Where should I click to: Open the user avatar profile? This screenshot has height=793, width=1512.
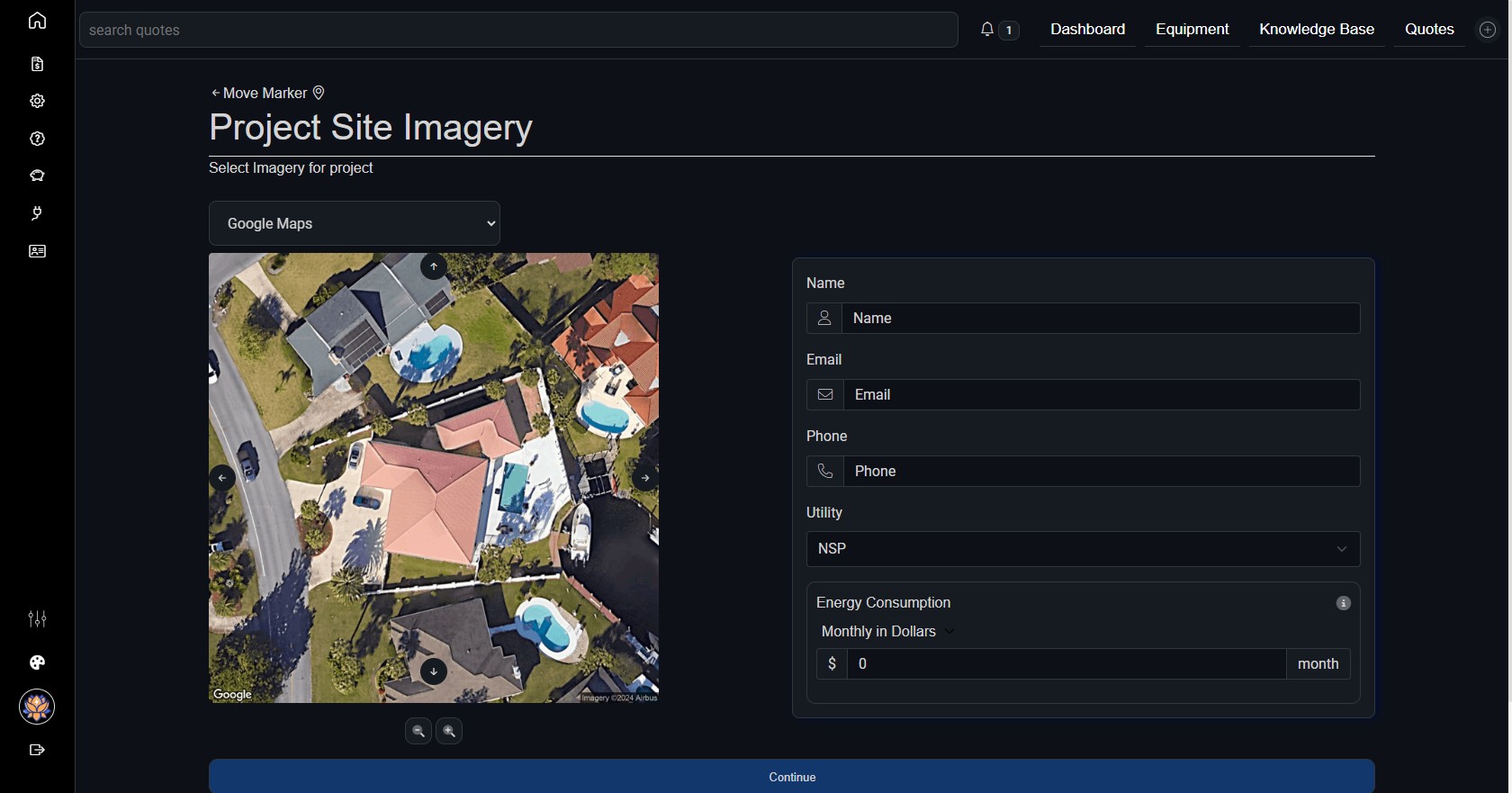tap(37, 707)
